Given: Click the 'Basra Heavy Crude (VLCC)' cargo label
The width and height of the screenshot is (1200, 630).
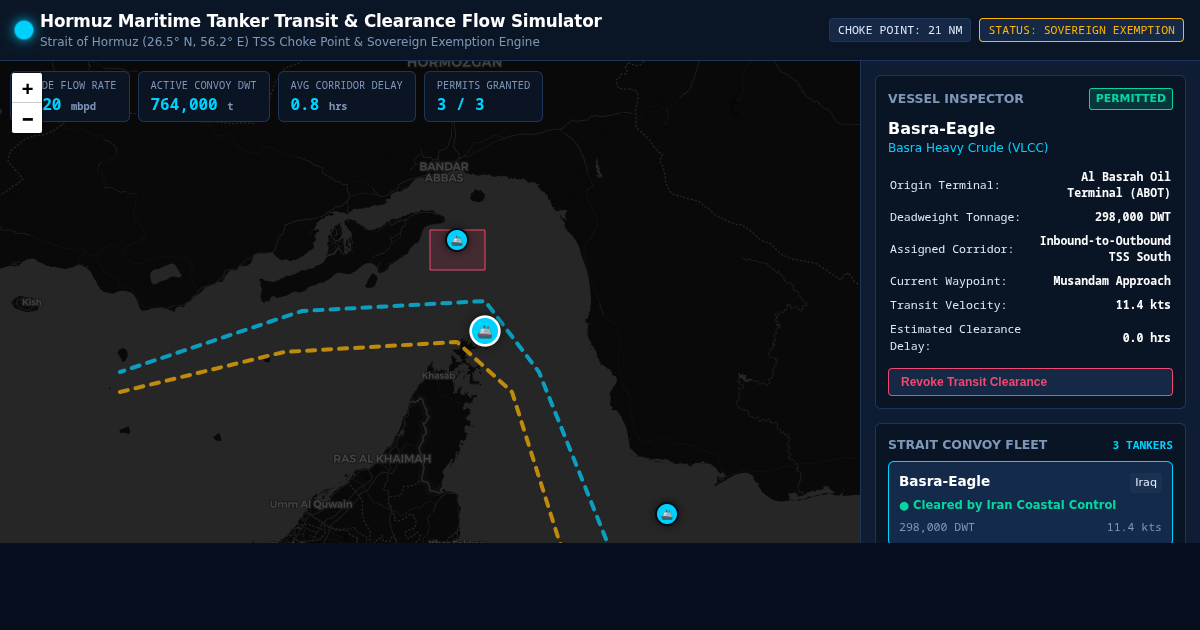Looking at the screenshot, I should tap(968, 148).
